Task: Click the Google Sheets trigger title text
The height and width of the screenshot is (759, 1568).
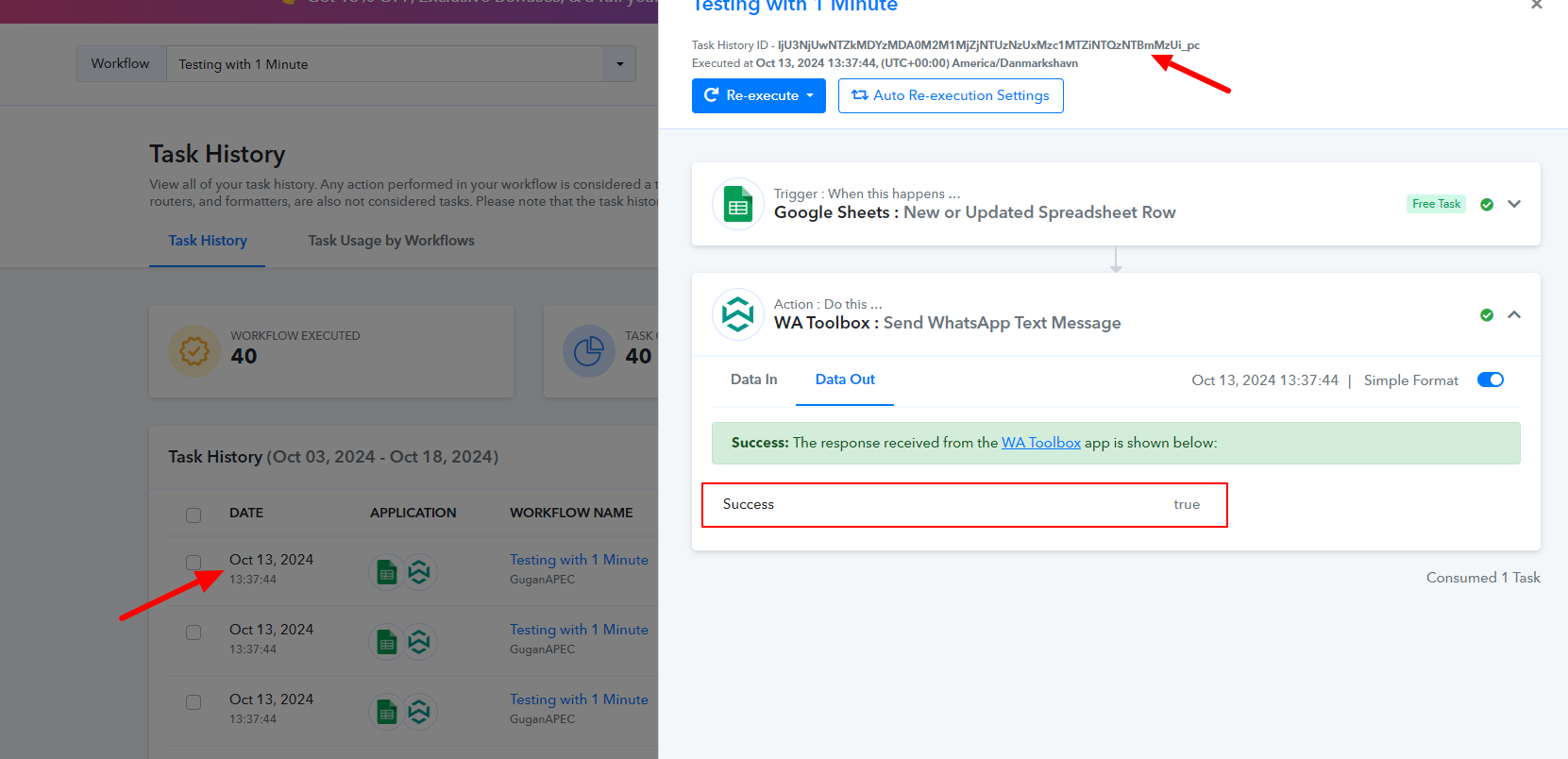Action: [975, 212]
